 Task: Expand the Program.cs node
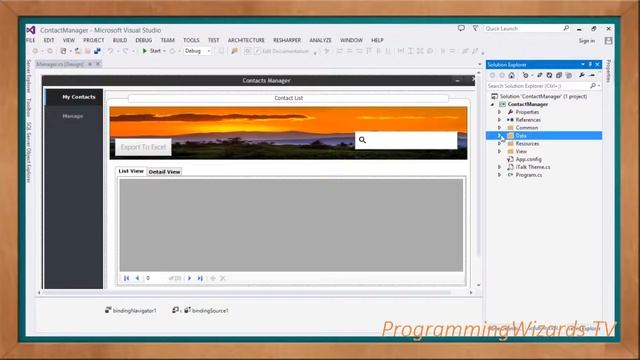[499, 175]
